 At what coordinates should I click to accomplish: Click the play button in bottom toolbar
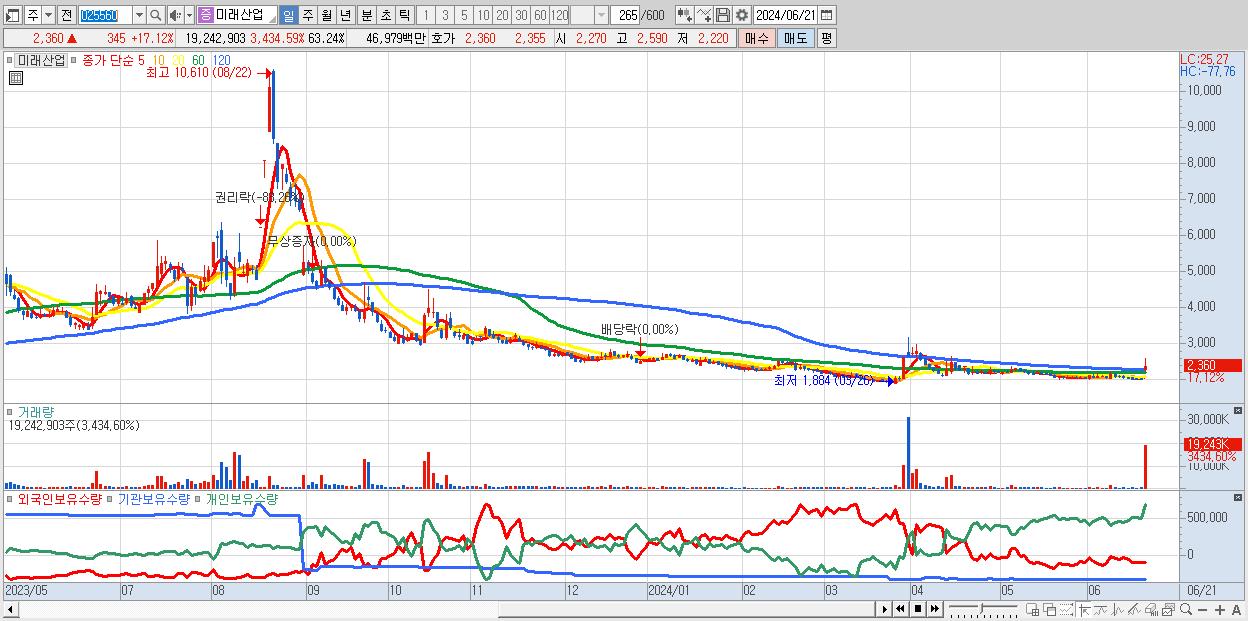[x=885, y=609]
